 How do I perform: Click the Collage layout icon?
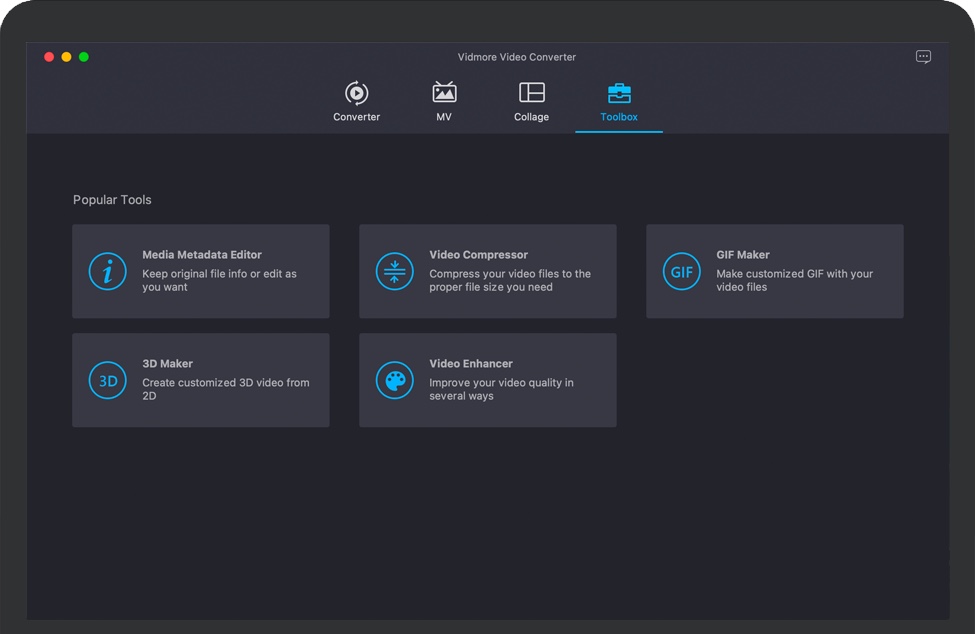click(x=531, y=93)
